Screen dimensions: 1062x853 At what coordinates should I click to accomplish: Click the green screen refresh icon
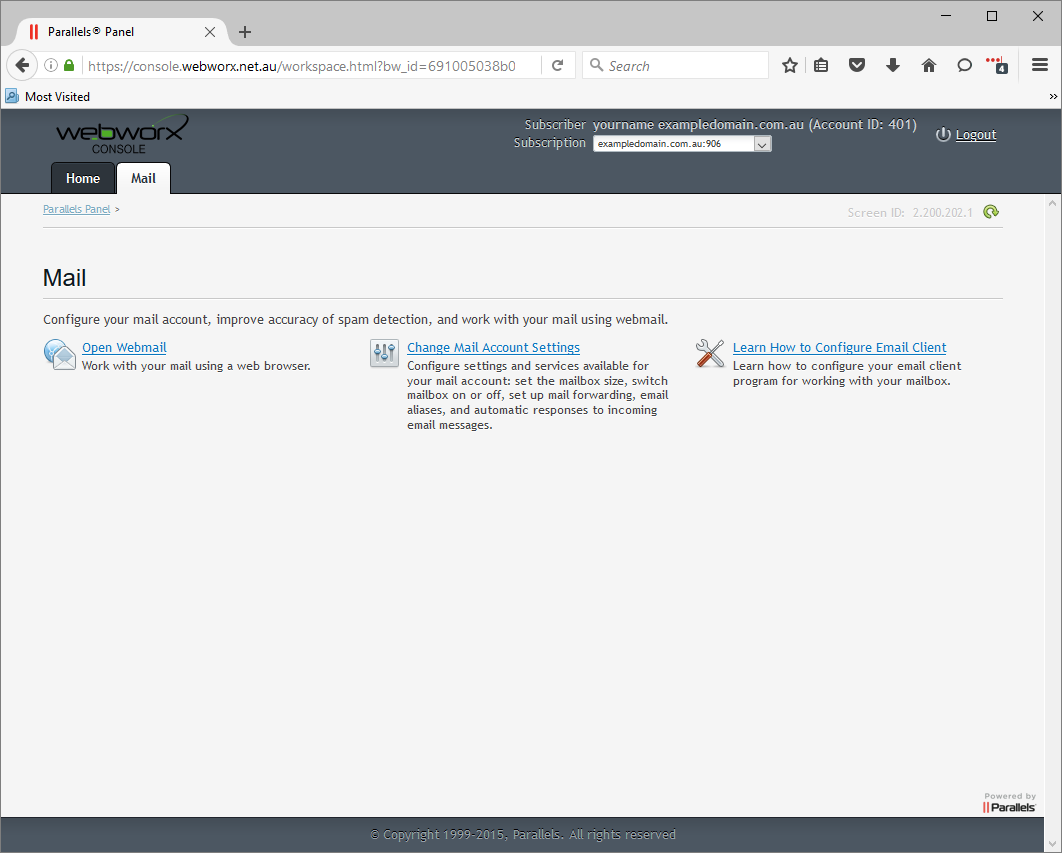tap(990, 212)
